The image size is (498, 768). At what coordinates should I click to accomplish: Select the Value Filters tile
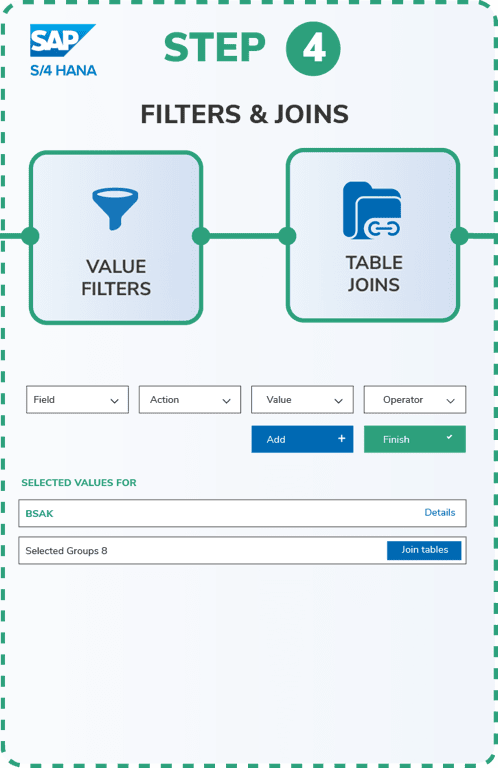(116, 238)
